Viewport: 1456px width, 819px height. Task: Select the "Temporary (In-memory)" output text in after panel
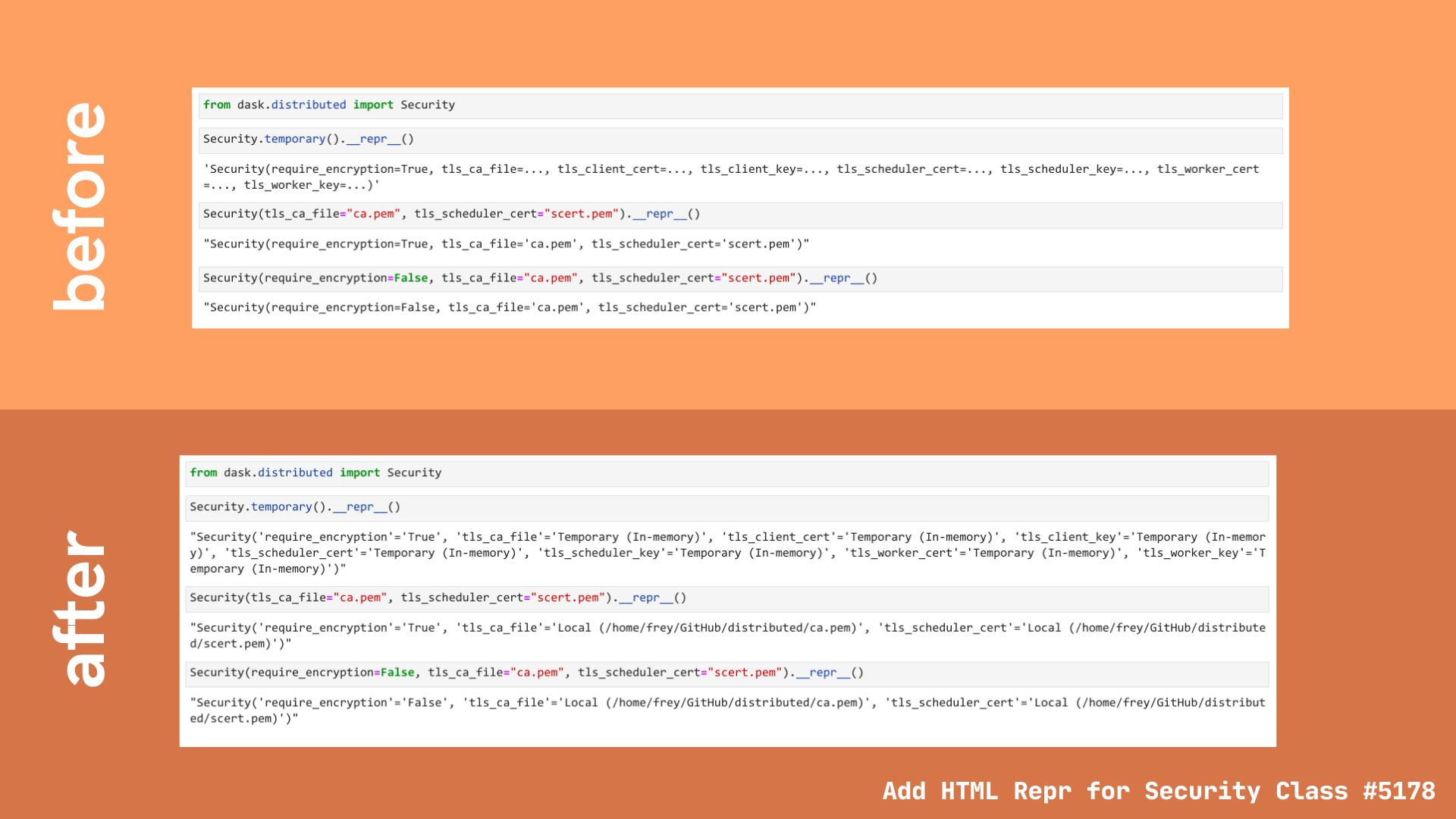tap(629, 536)
